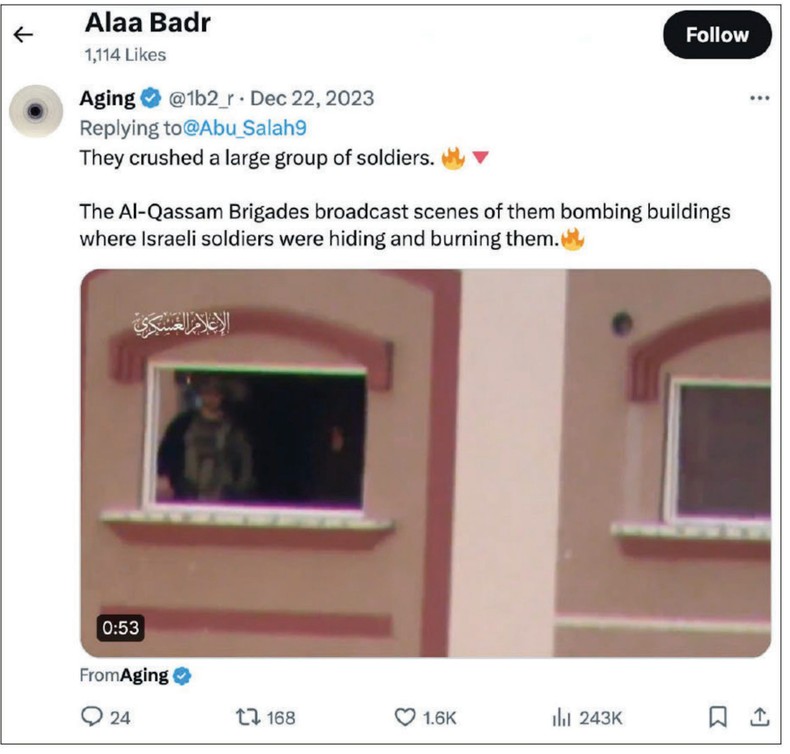Viewport: 790px width, 754px height.
Task: Open the Dec 22, 2023 timestamp
Action: pyautogui.click(x=312, y=98)
